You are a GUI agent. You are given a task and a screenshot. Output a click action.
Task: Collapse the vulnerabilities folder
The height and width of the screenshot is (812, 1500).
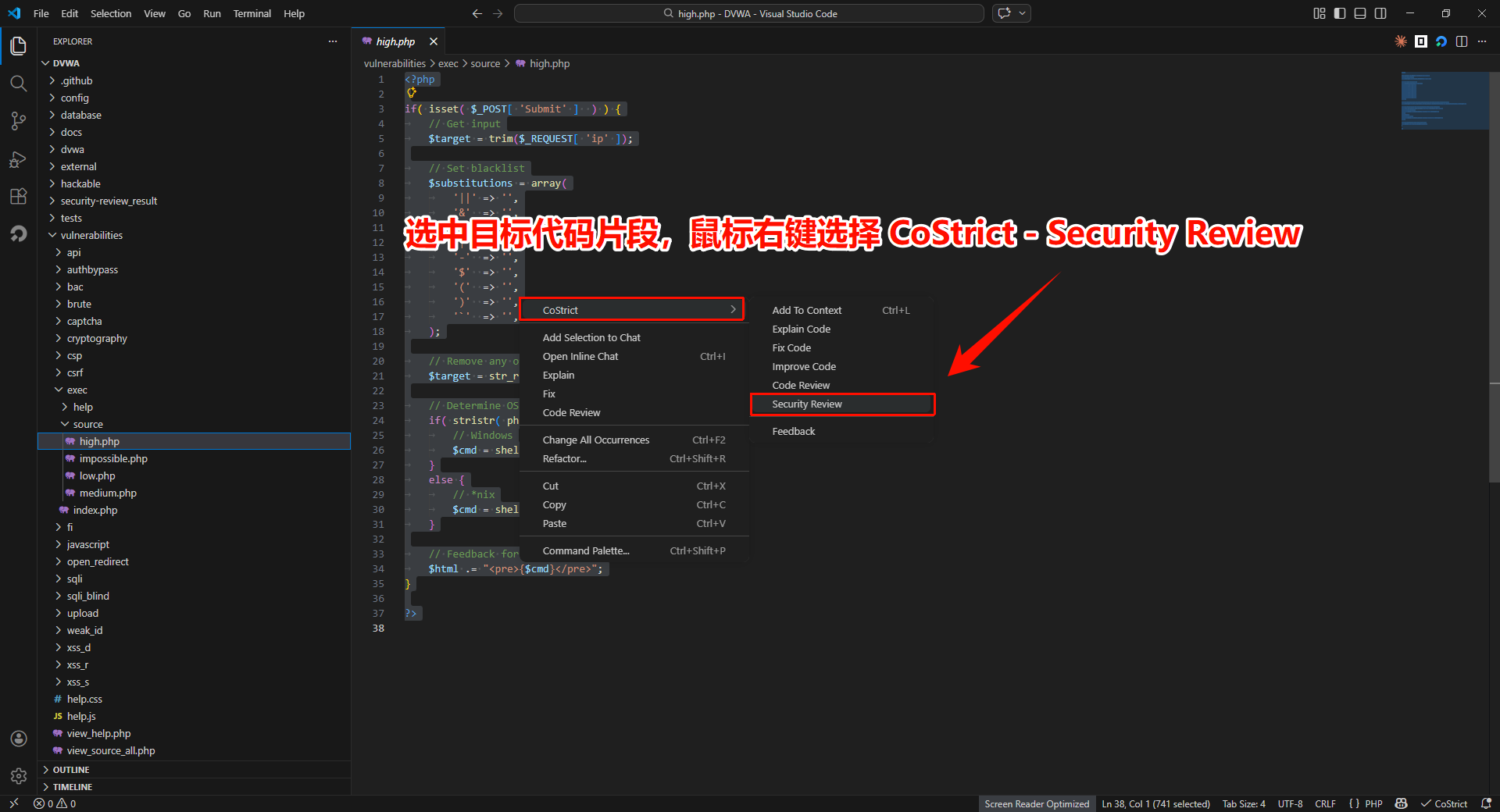[x=91, y=235]
